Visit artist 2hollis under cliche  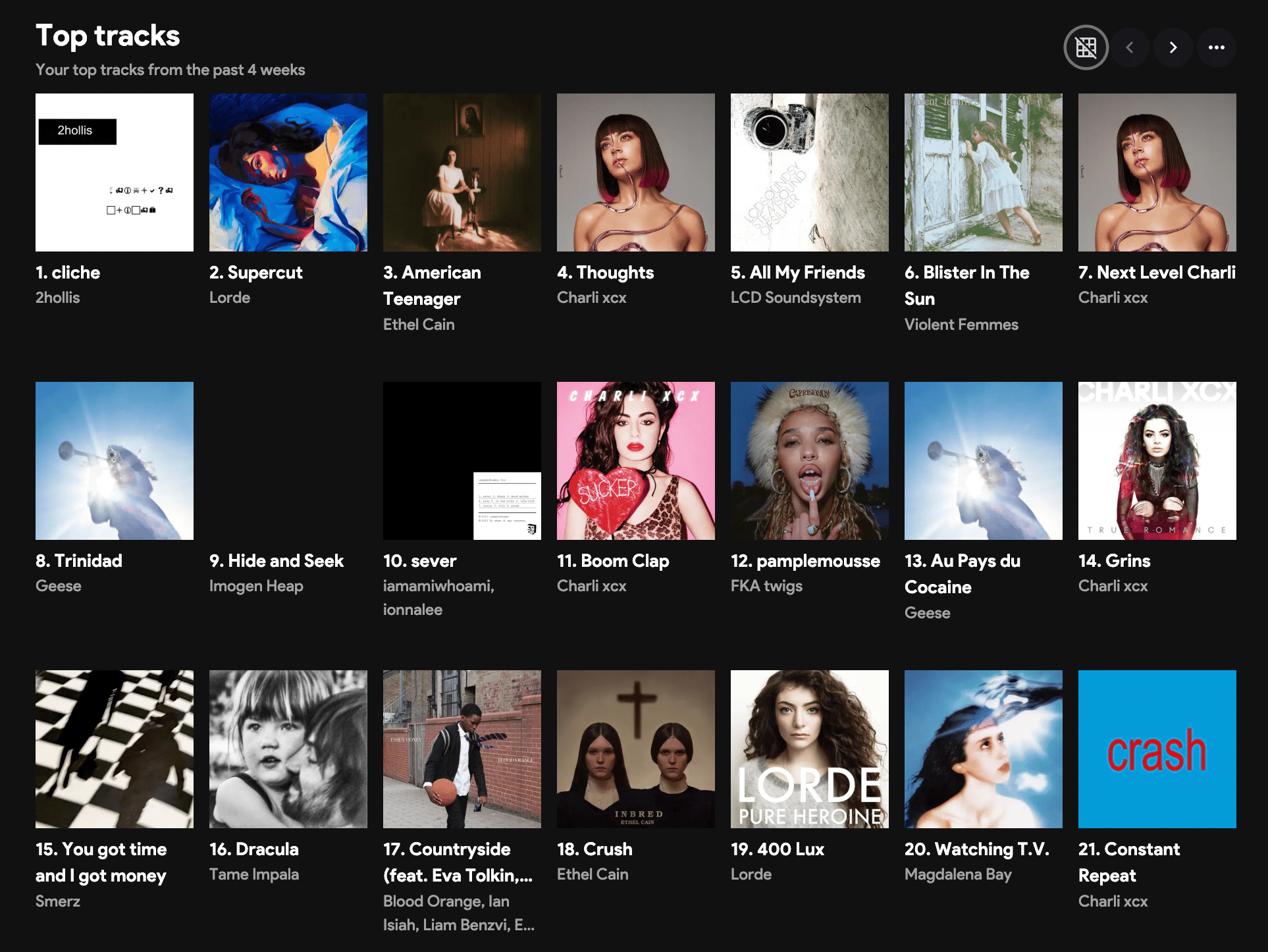tap(58, 298)
